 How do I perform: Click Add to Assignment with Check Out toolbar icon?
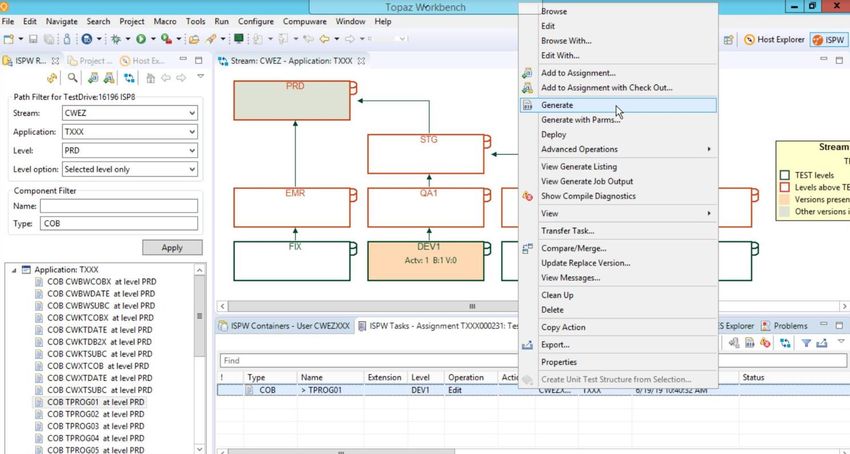coord(109,78)
